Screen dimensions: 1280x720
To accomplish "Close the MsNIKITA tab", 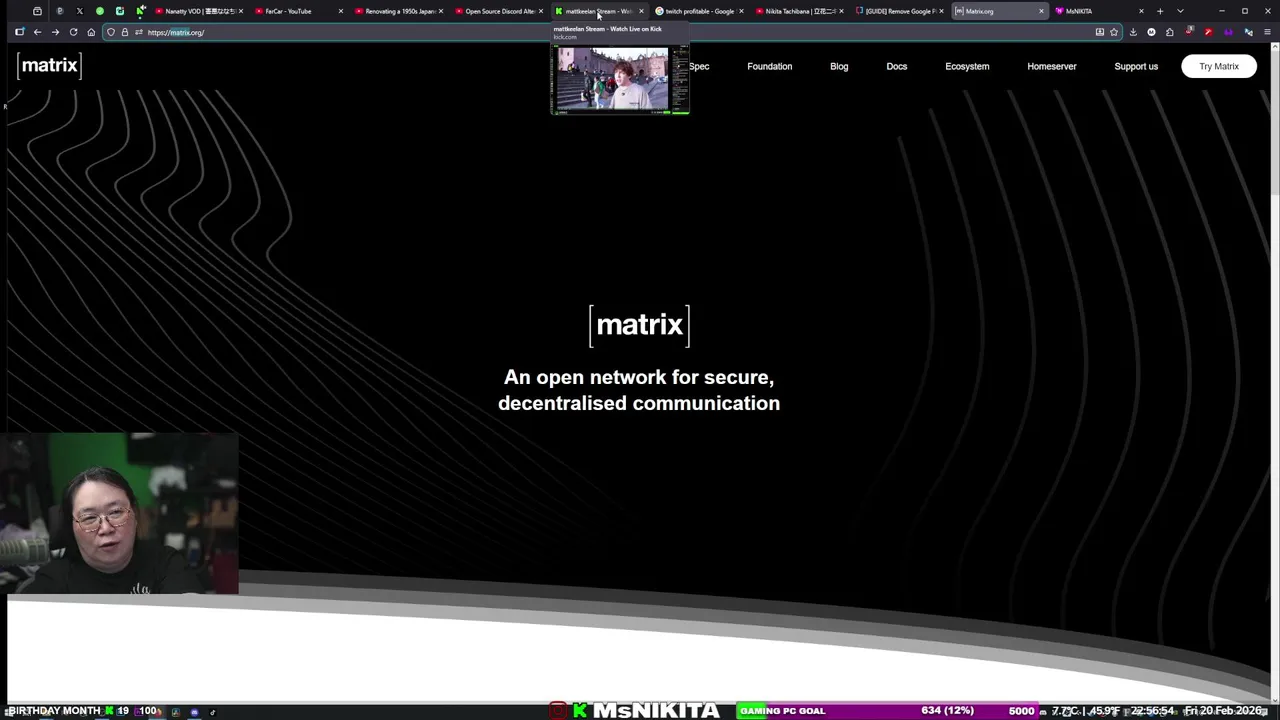I will (1141, 11).
